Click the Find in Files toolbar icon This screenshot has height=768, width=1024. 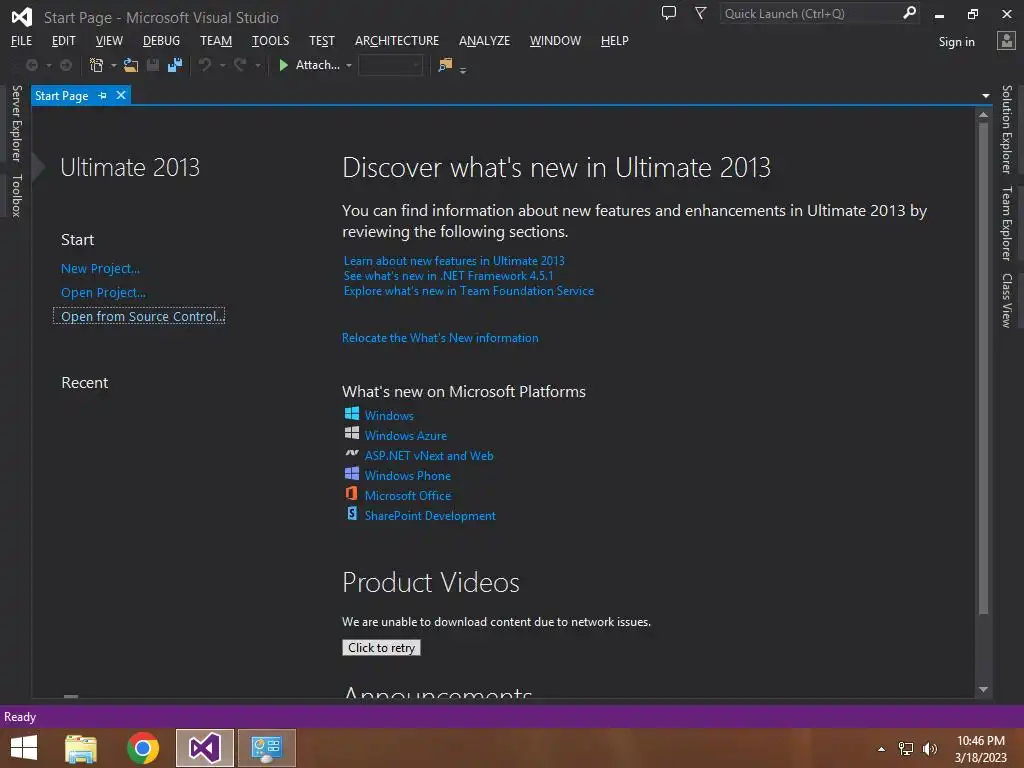[x=445, y=65]
